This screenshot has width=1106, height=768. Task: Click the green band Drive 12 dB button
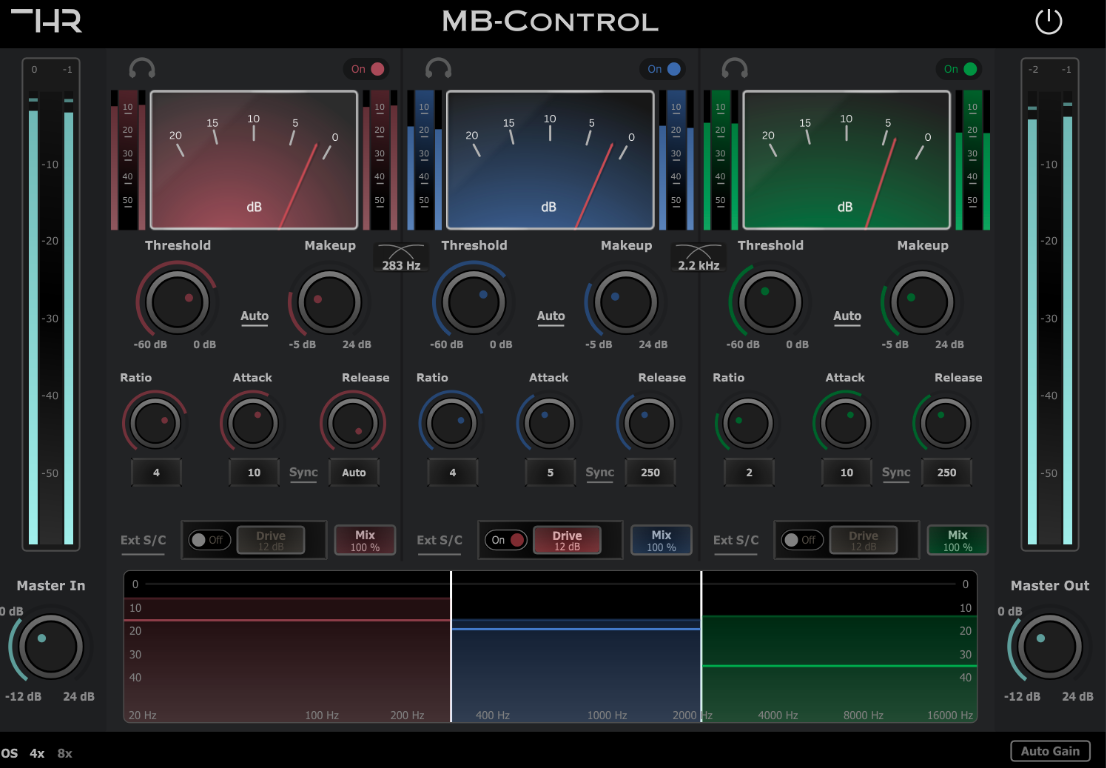(863, 540)
